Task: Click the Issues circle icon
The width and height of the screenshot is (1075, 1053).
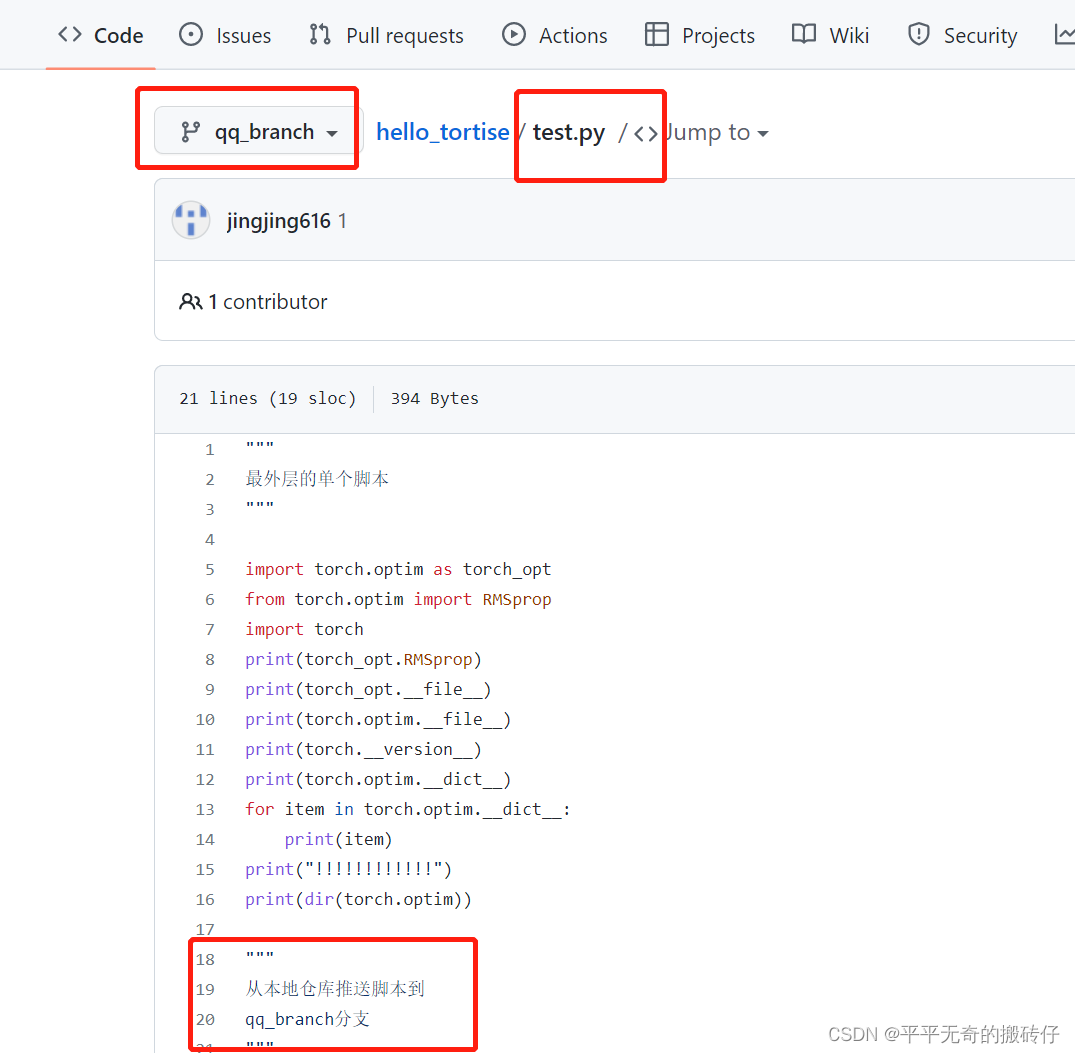Action: click(x=191, y=34)
